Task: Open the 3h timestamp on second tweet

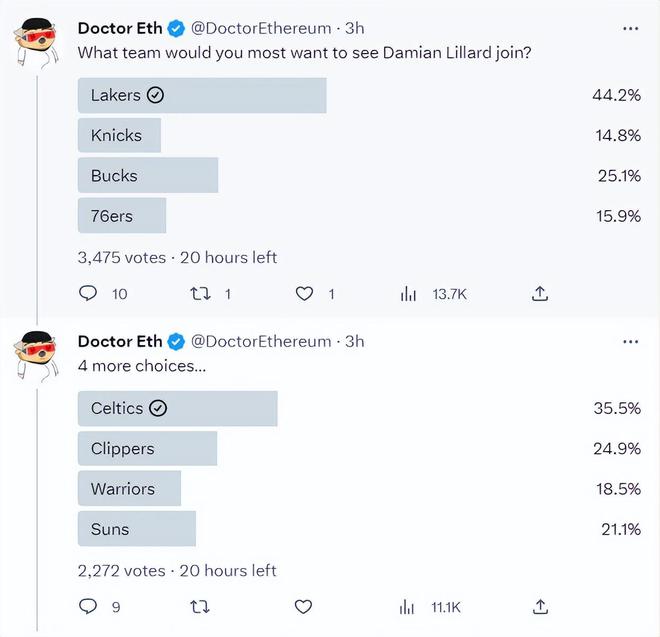Action: tap(354, 341)
